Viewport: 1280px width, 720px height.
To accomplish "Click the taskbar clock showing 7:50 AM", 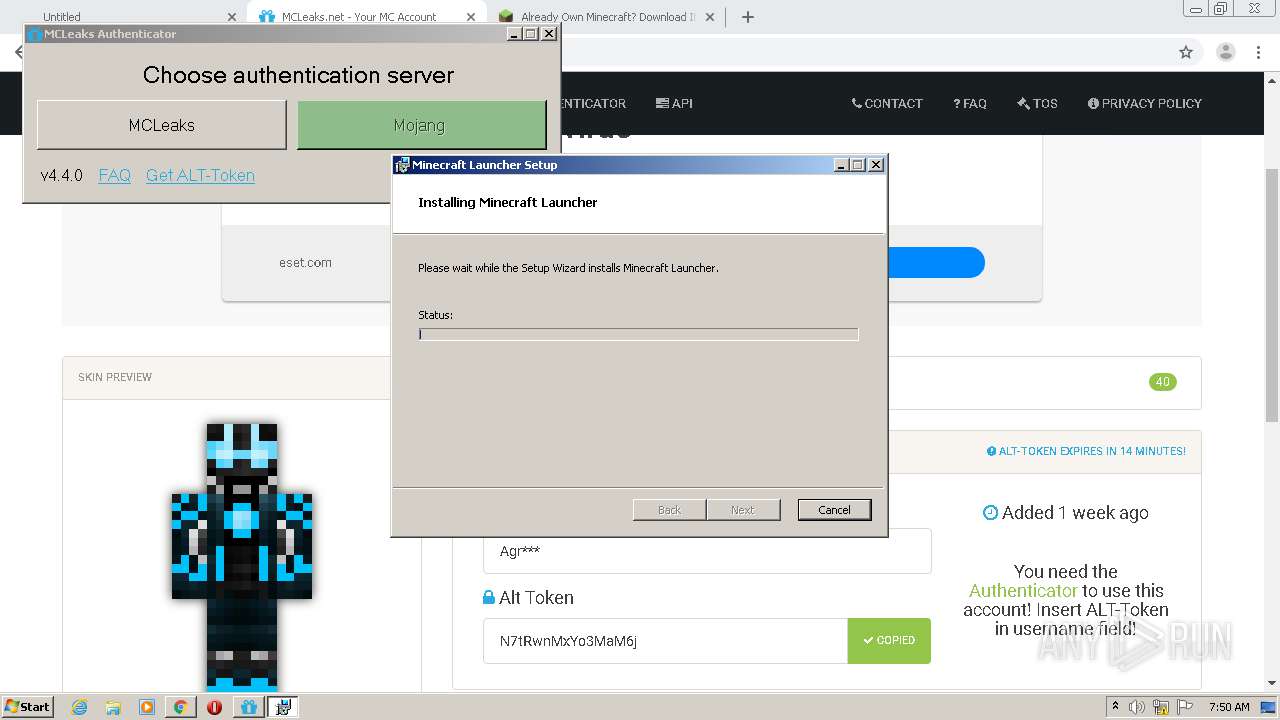I will point(1229,707).
